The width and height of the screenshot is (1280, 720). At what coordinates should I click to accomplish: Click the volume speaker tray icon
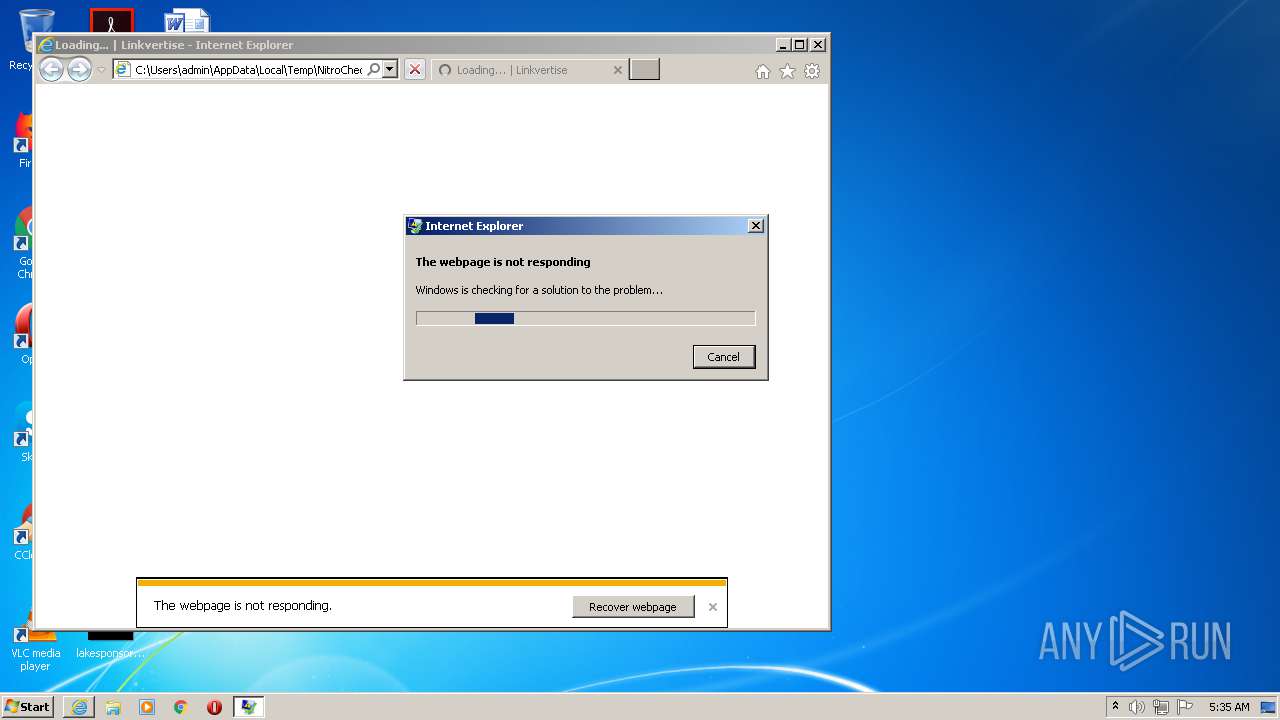click(1137, 707)
